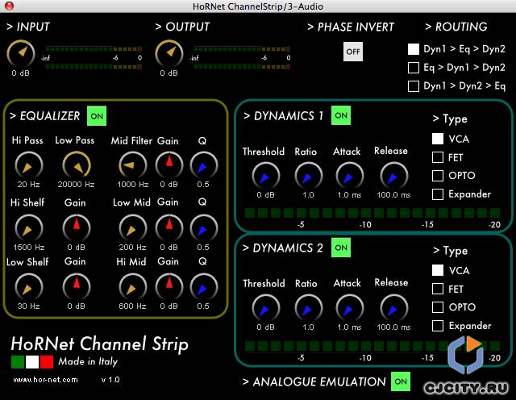The image size is (516, 400).
Task: Click the Dynamics 1 Release knob
Action: (x=394, y=176)
